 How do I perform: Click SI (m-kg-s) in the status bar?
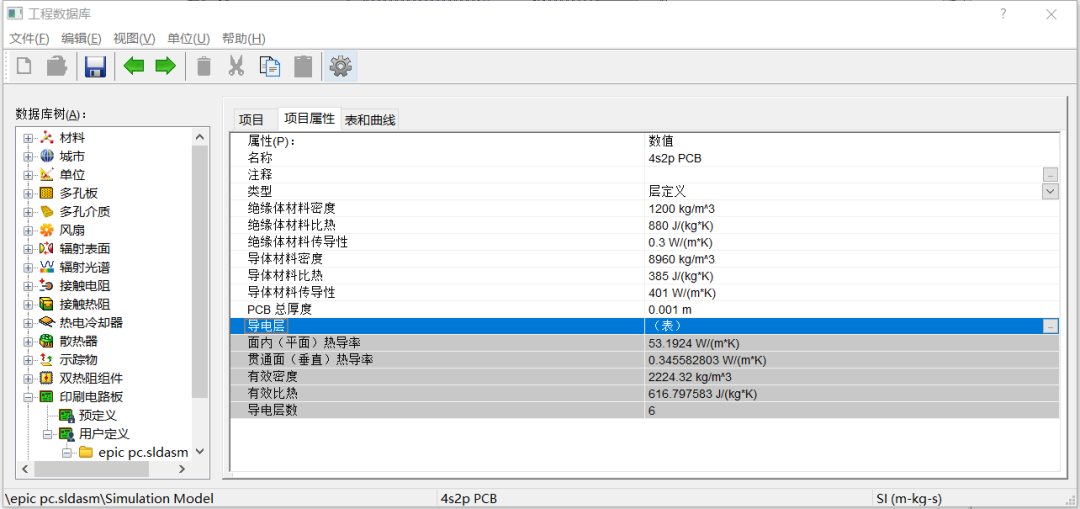pyautogui.click(x=909, y=498)
